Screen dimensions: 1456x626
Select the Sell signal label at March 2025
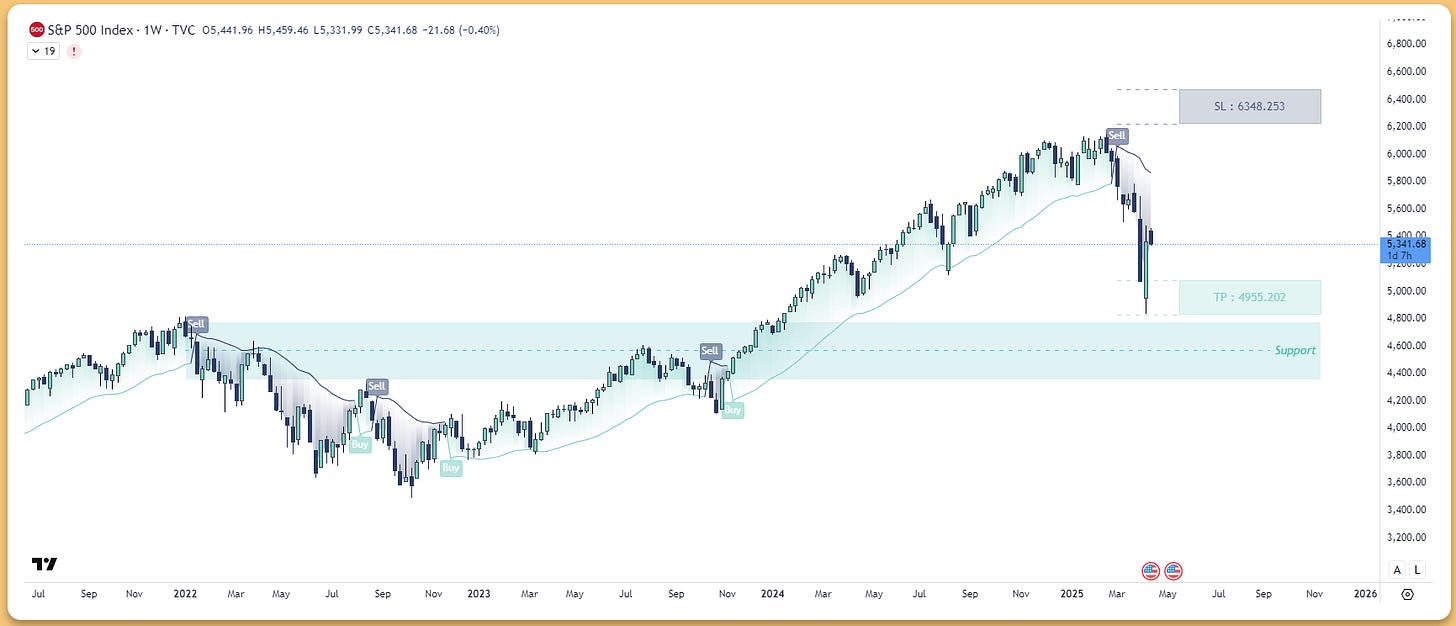(x=1117, y=136)
